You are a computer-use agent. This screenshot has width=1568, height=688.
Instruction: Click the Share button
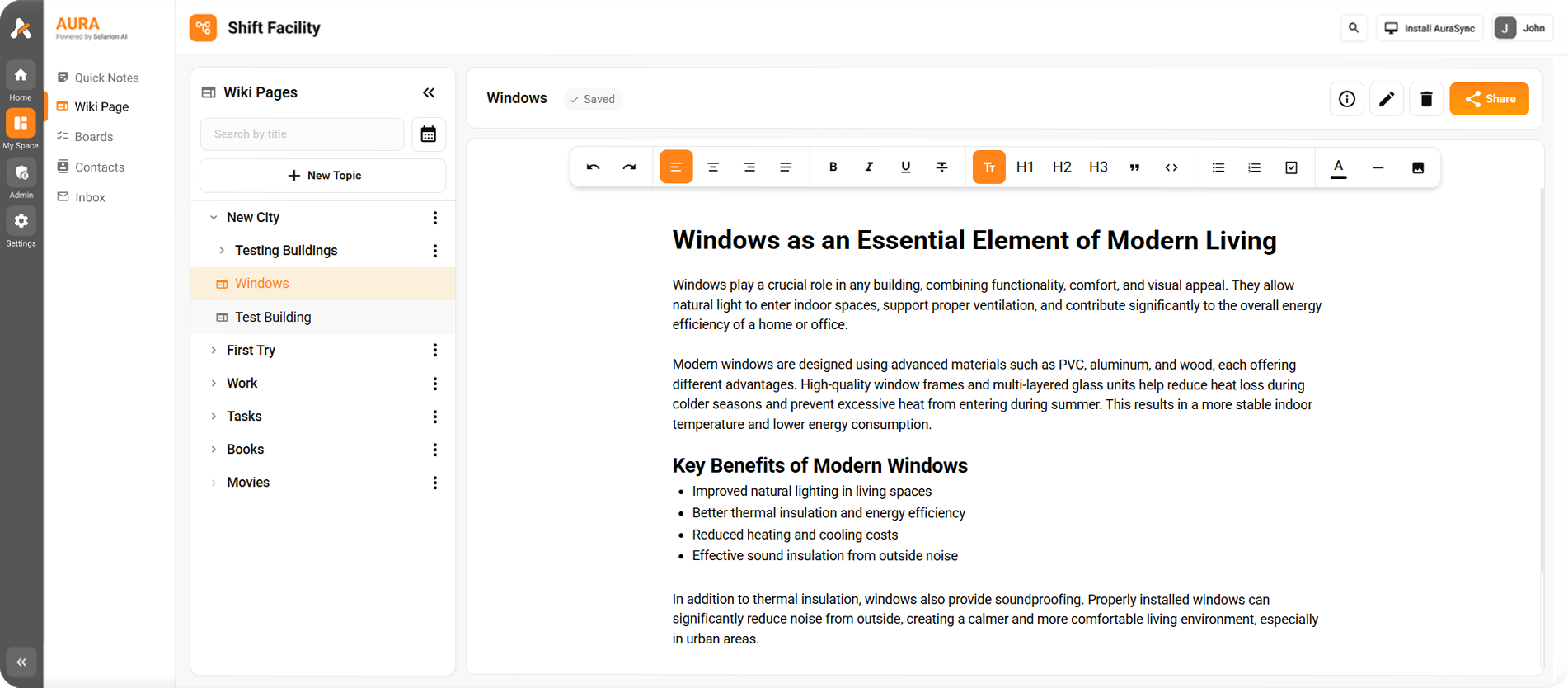(1488, 99)
